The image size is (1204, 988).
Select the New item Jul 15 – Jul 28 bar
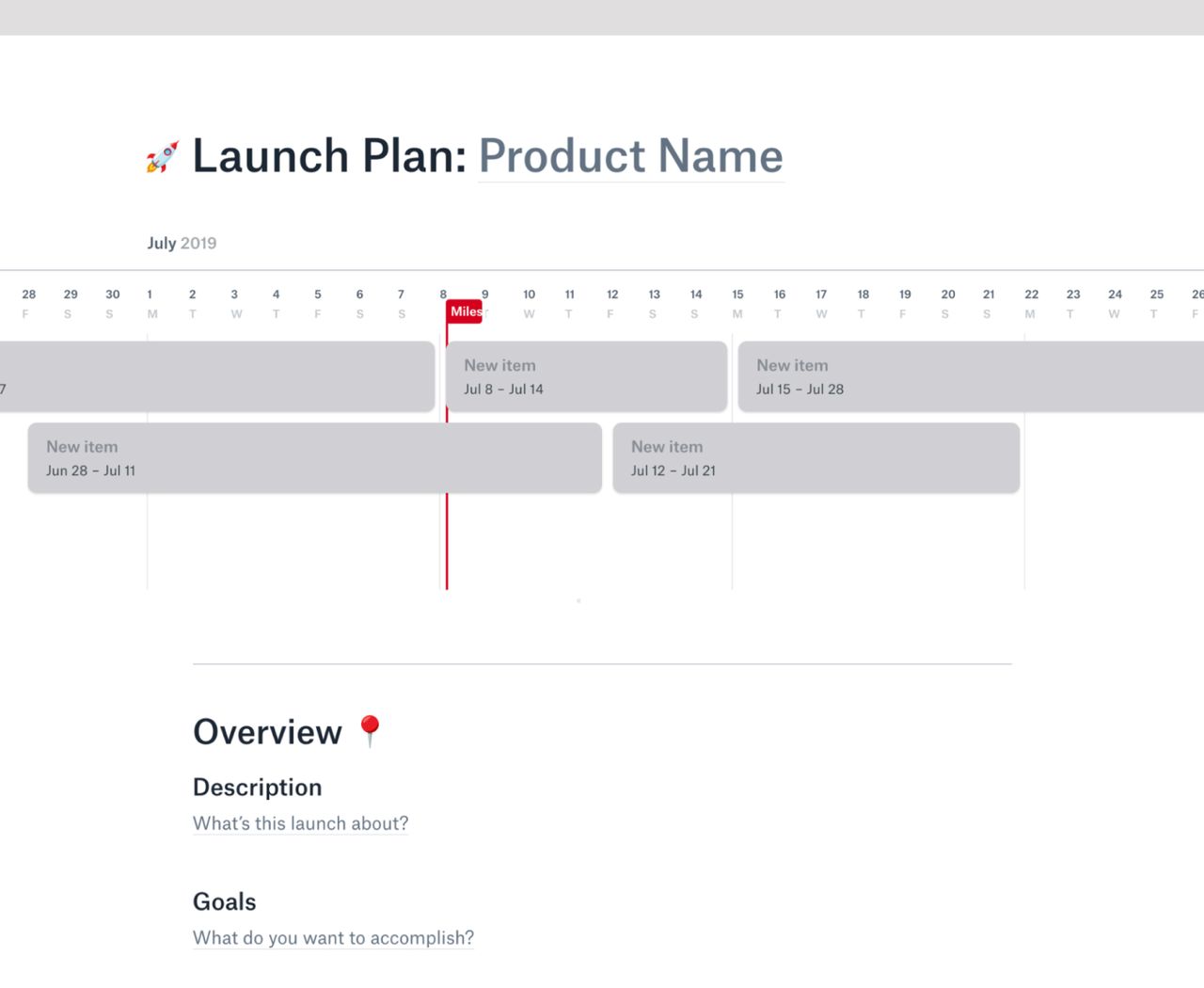(x=969, y=376)
